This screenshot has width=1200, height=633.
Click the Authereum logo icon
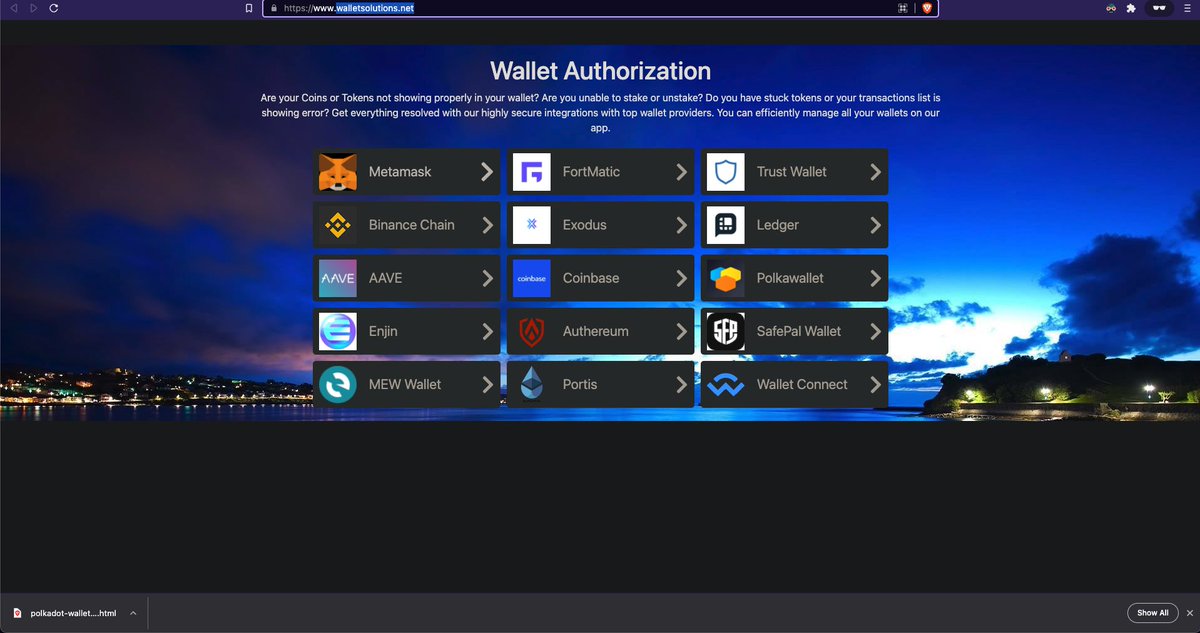pyautogui.click(x=532, y=331)
